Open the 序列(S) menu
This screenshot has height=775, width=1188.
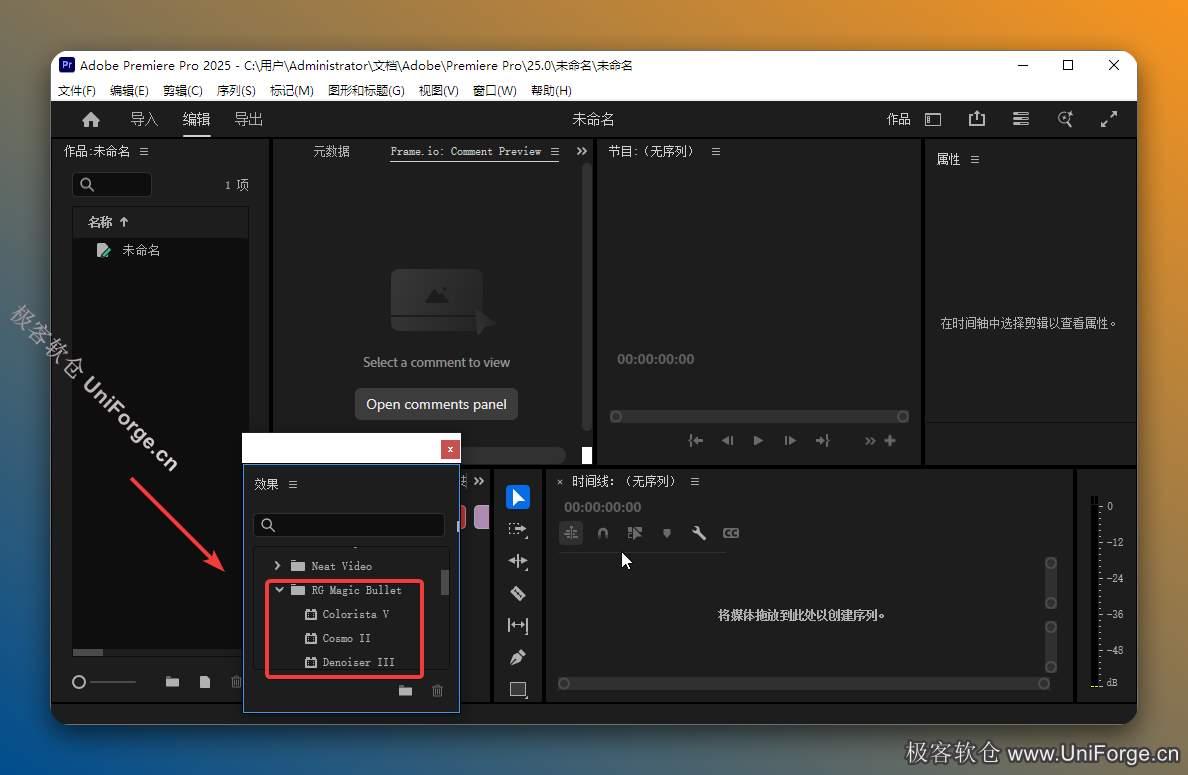pyautogui.click(x=236, y=90)
